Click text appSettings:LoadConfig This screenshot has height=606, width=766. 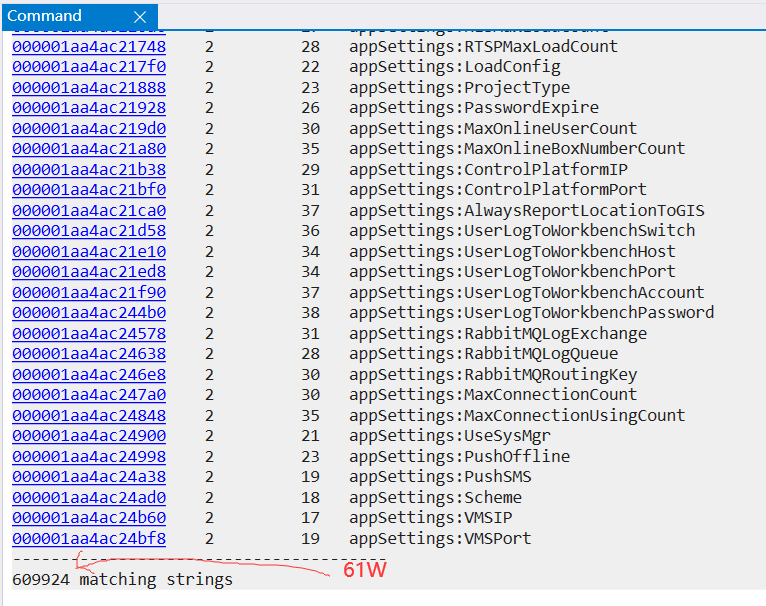455,66
